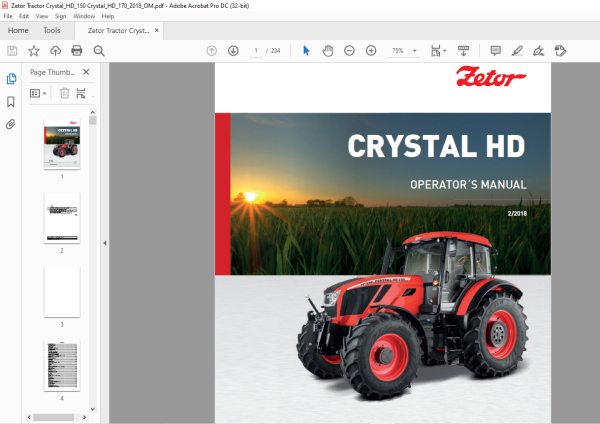600x424 pixels.
Task: Collapse the navigation pane arrow
Action: (105, 243)
